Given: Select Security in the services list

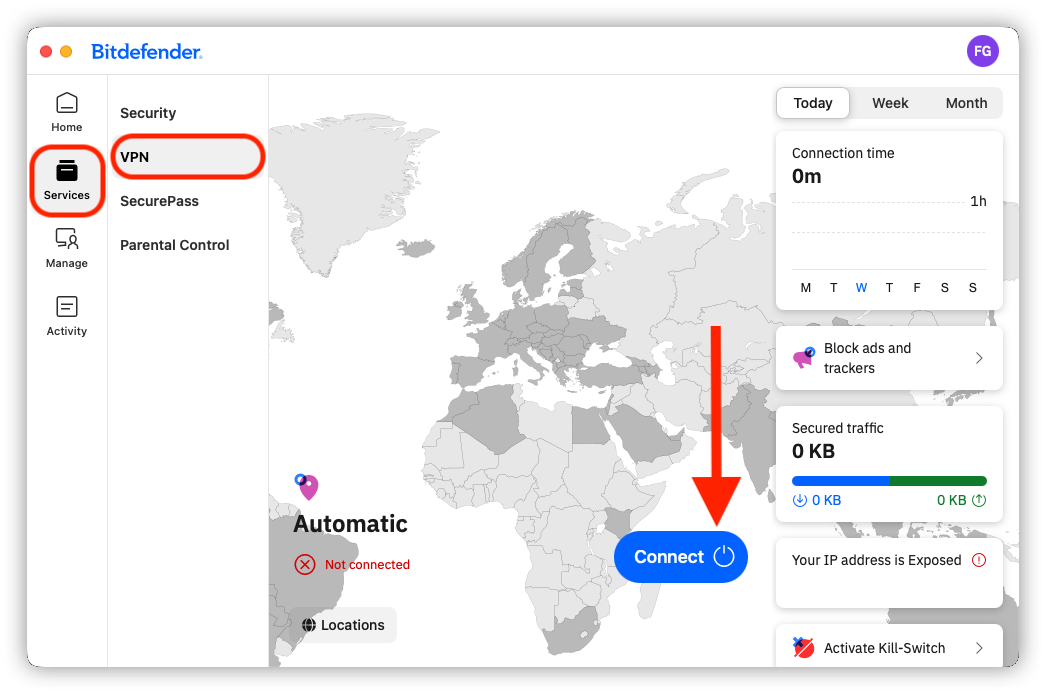Looking at the screenshot, I should point(148,113).
